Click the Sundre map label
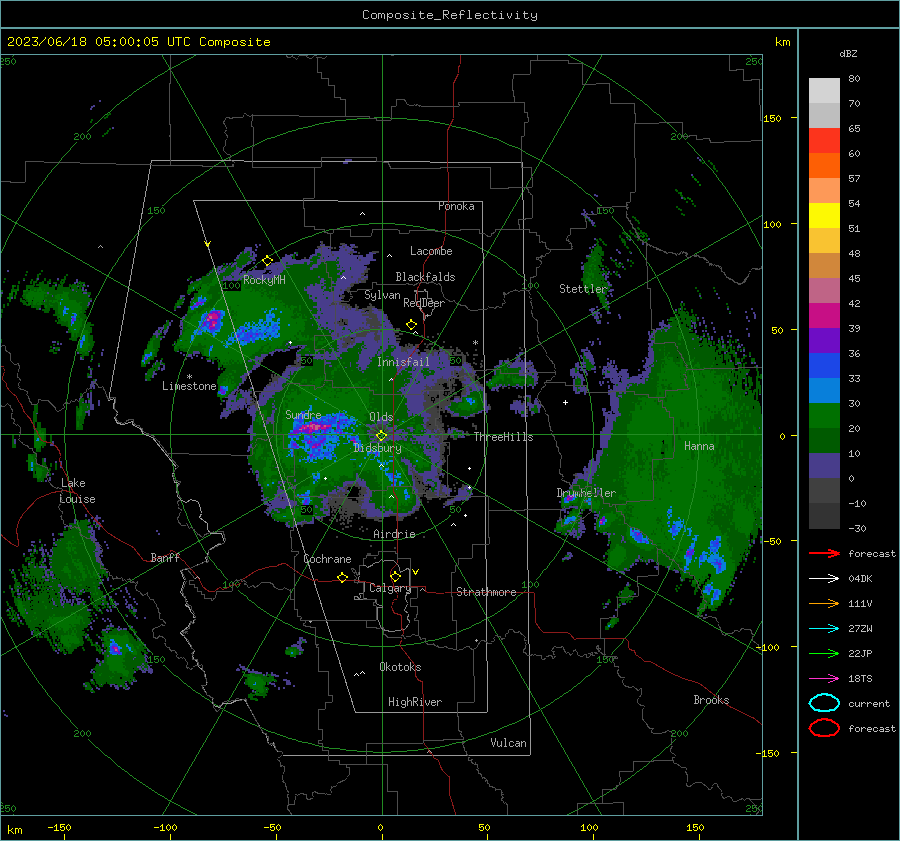 (x=303, y=414)
